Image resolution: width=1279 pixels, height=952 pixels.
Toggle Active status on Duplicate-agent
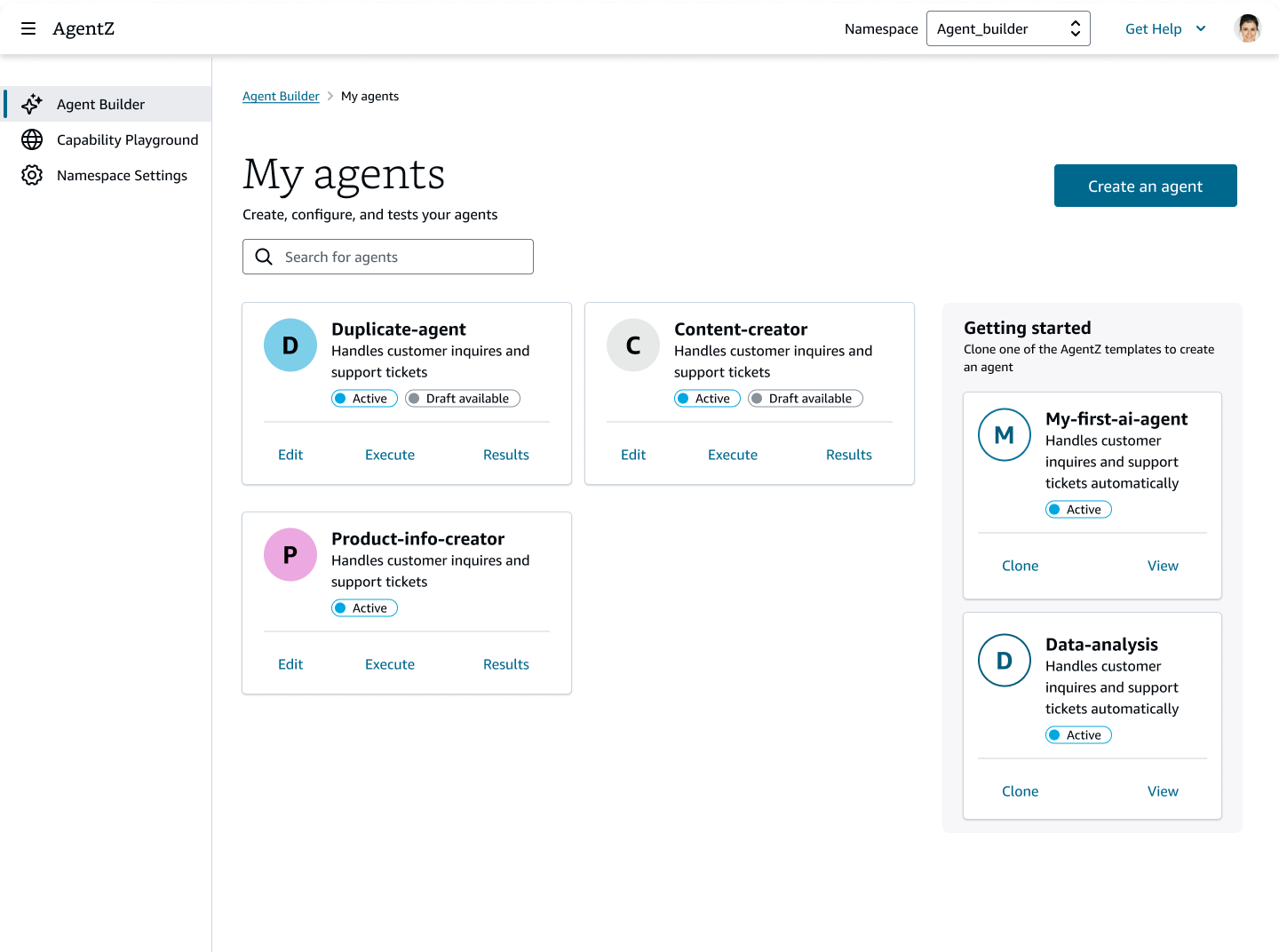point(364,398)
